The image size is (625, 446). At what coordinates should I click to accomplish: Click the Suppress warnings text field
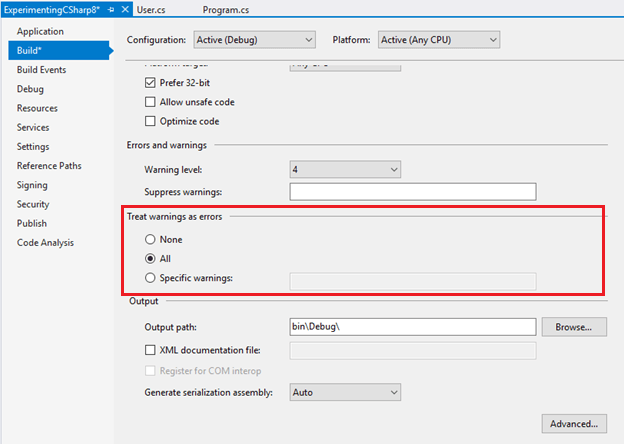412,191
